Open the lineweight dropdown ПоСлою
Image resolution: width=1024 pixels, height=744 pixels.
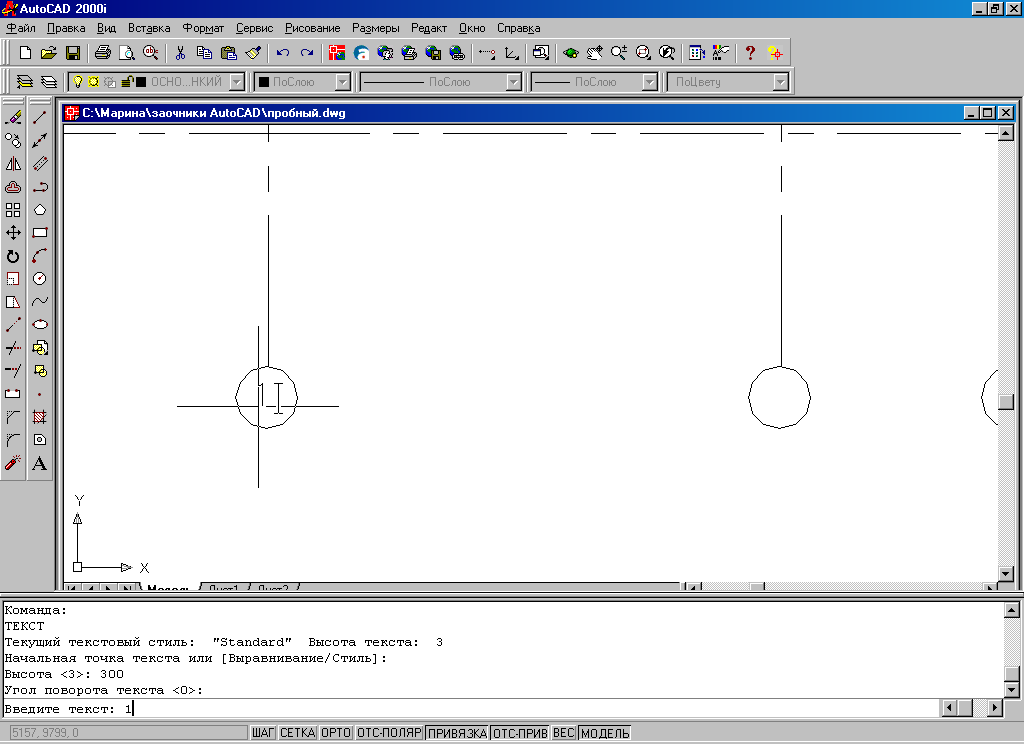point(649,82)
